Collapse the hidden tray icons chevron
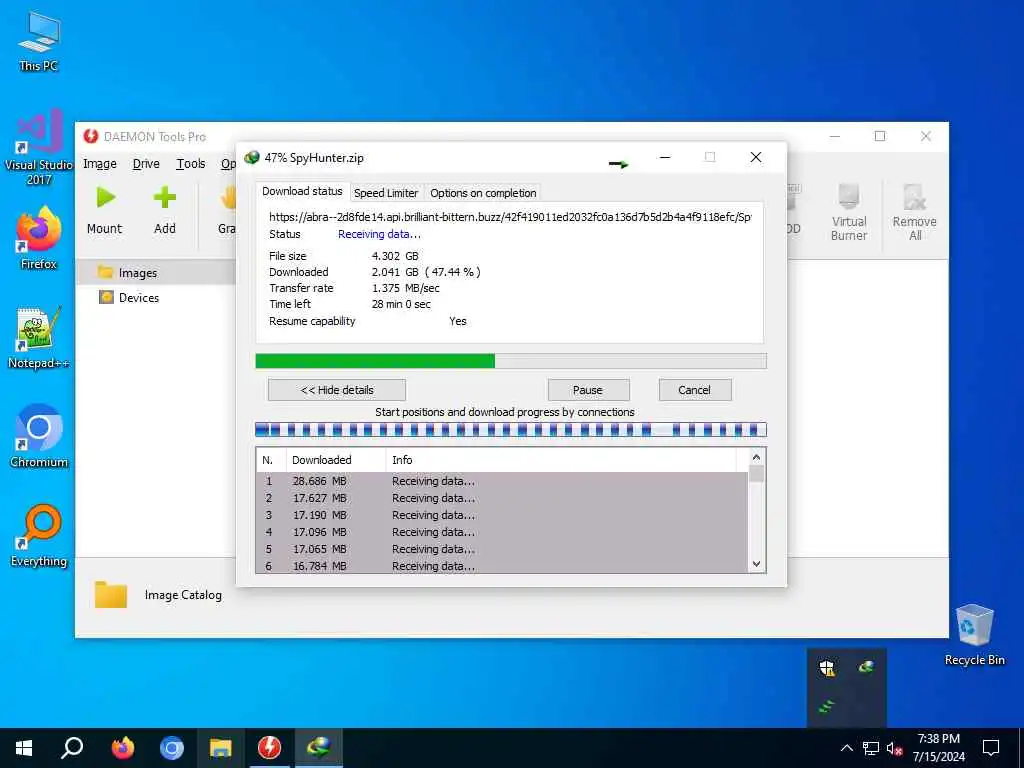The image size is (1024, 768). 846,748
